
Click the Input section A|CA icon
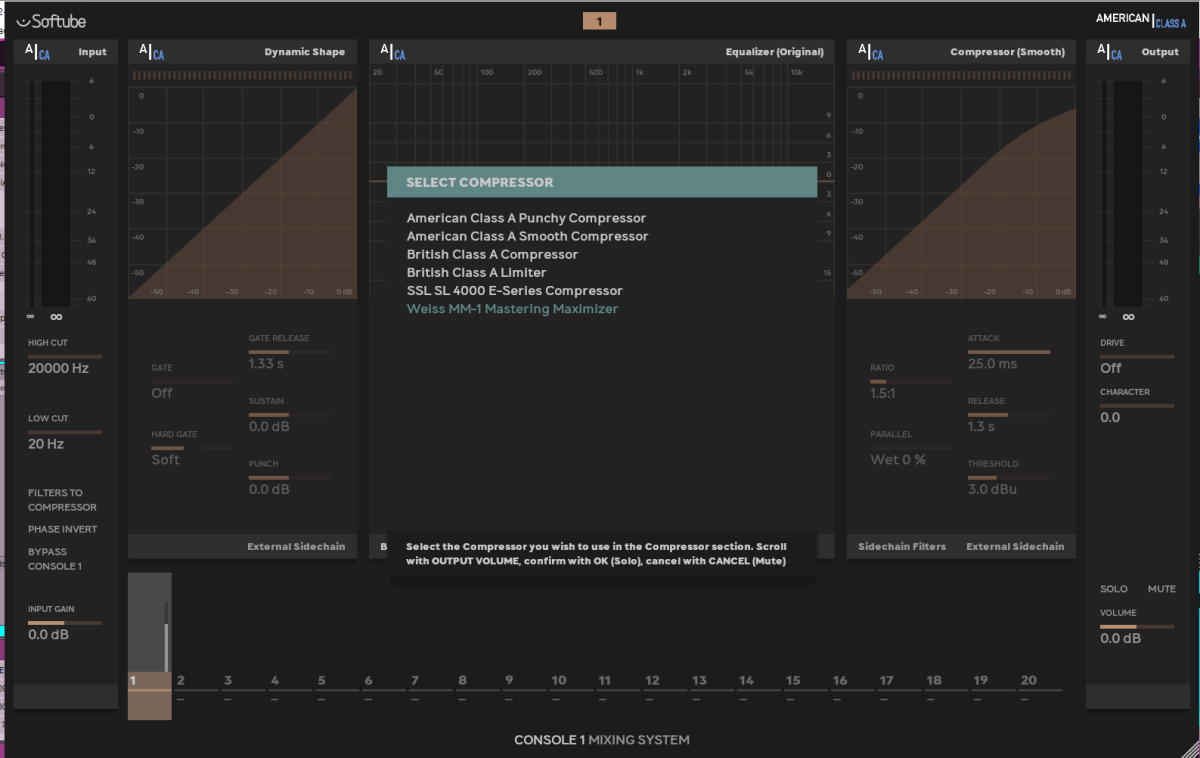tap(38, 52)
